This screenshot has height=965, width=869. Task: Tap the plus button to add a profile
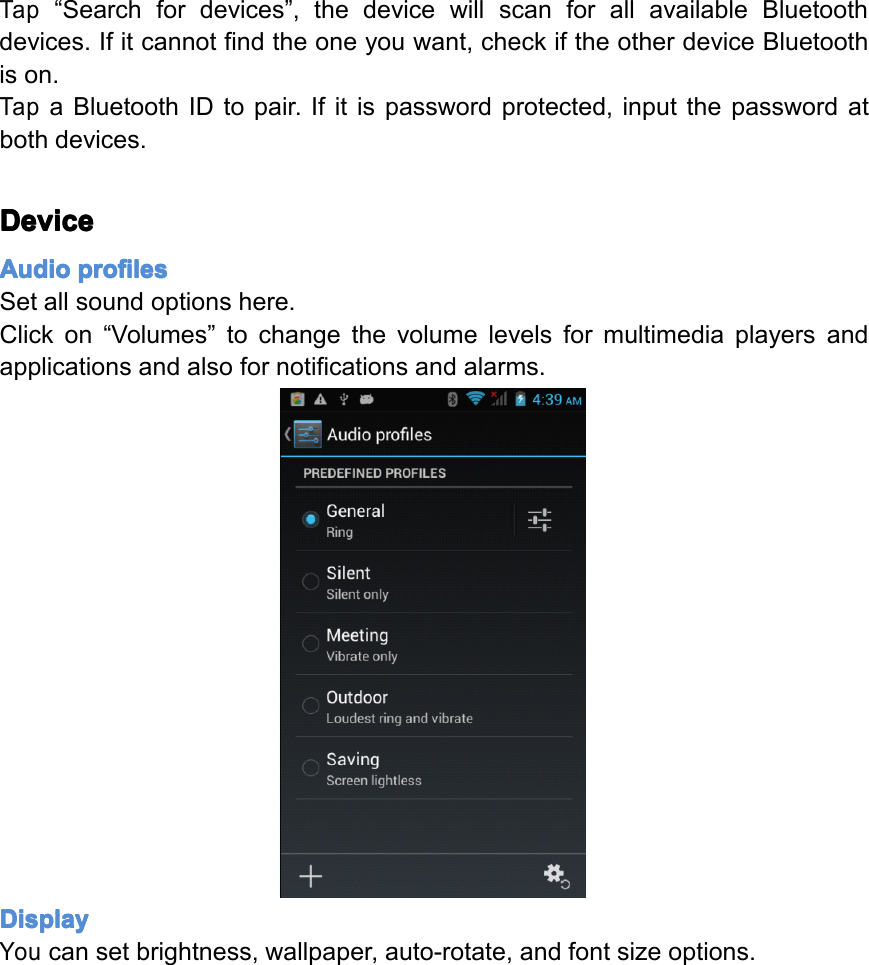(310, 875)
